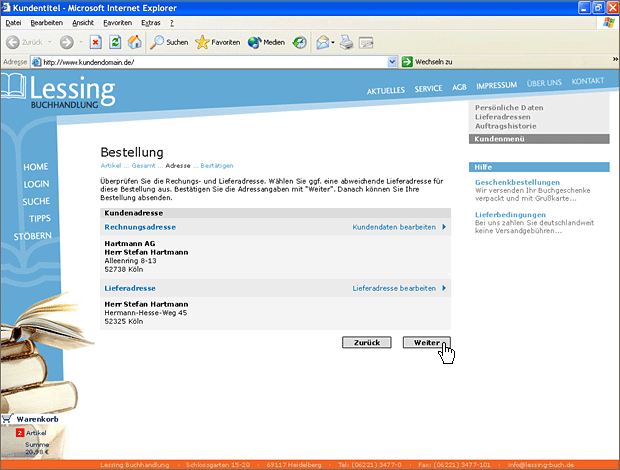Screen dimensions: 620x470
Task: Click Artikel step in order breadcrumb
Action: pos(111,166)
